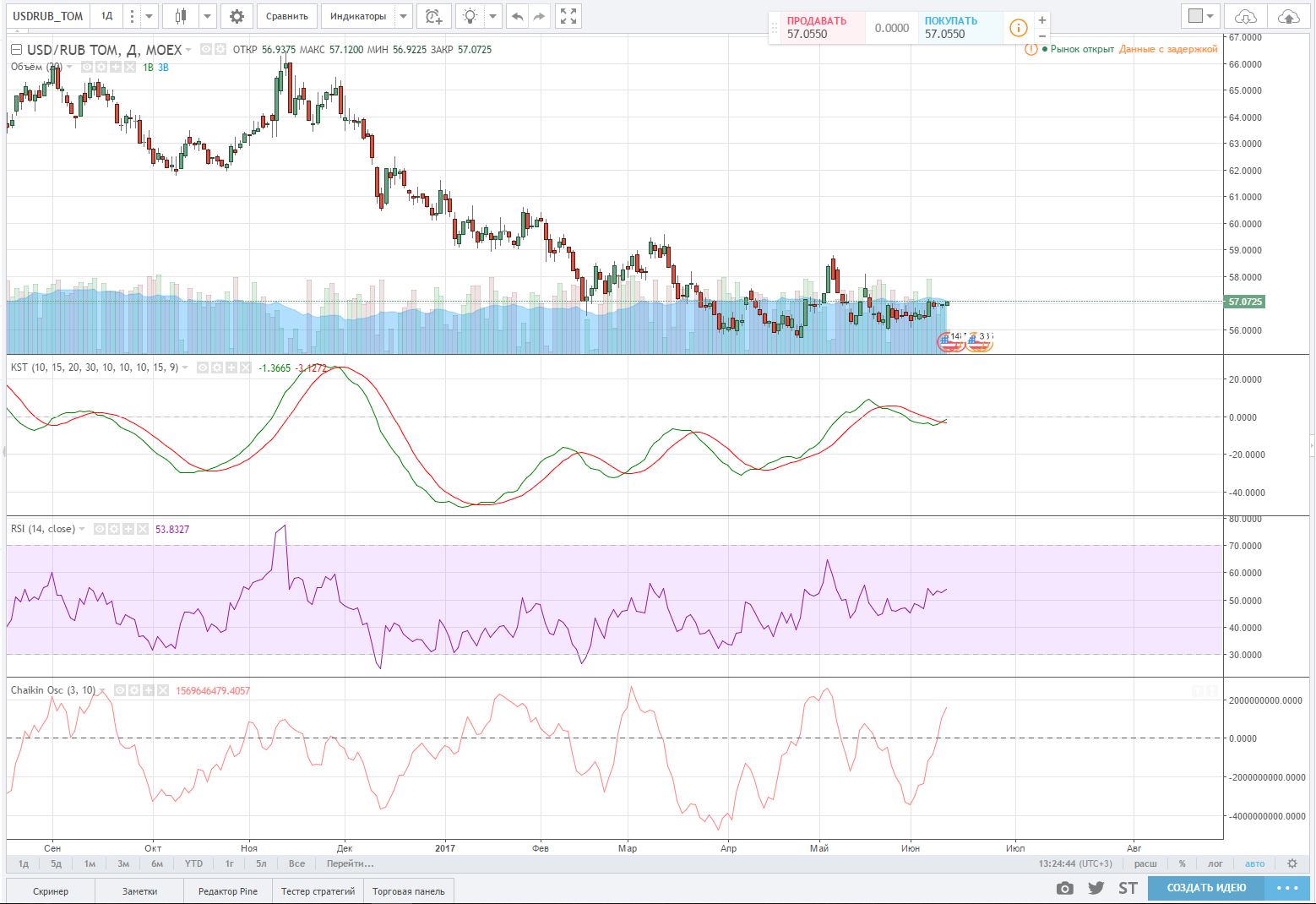
Task: Create a price alert with alarm clock icon
Action: tap(433, 16)
